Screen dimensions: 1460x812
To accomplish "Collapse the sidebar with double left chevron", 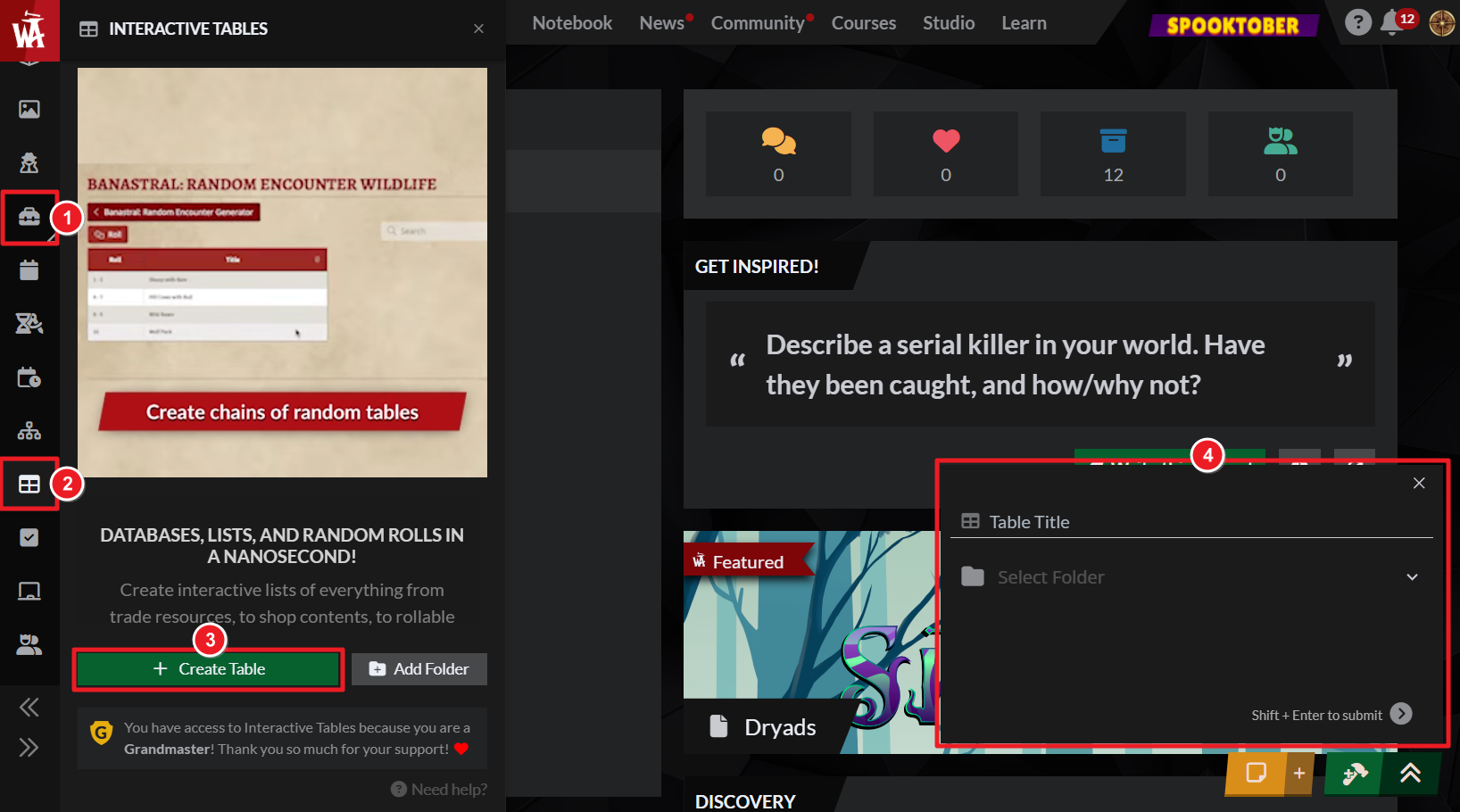I will pyautogui.click(x=29, y=708).
